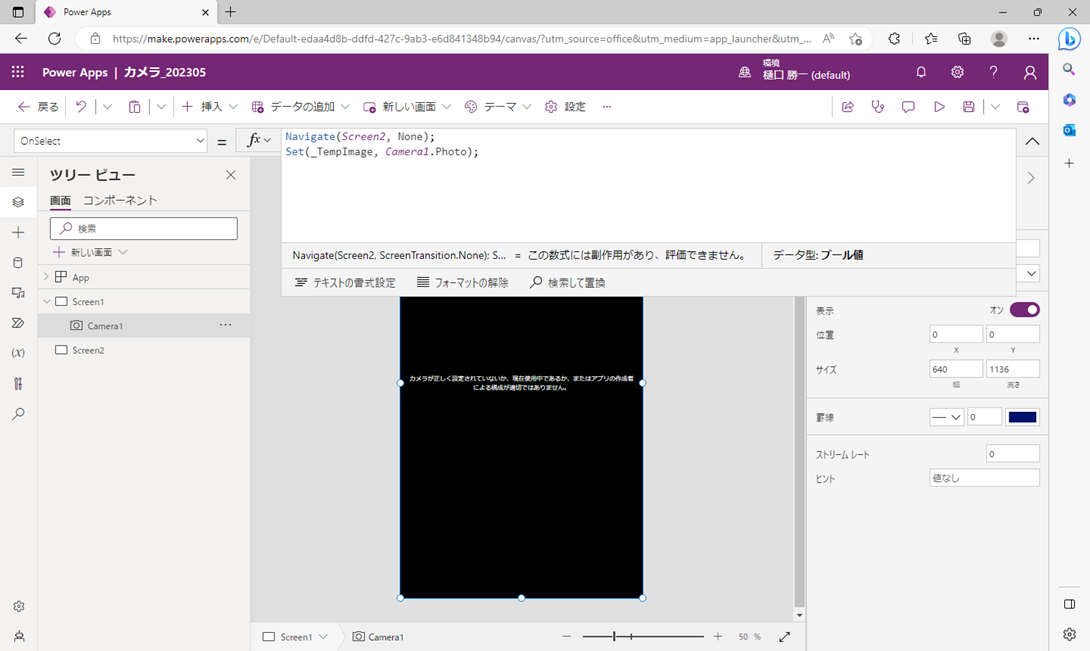Screen dimensions: 1090x651
Task: Open the app checker stethoscope icon
Action: coord(878,106)
